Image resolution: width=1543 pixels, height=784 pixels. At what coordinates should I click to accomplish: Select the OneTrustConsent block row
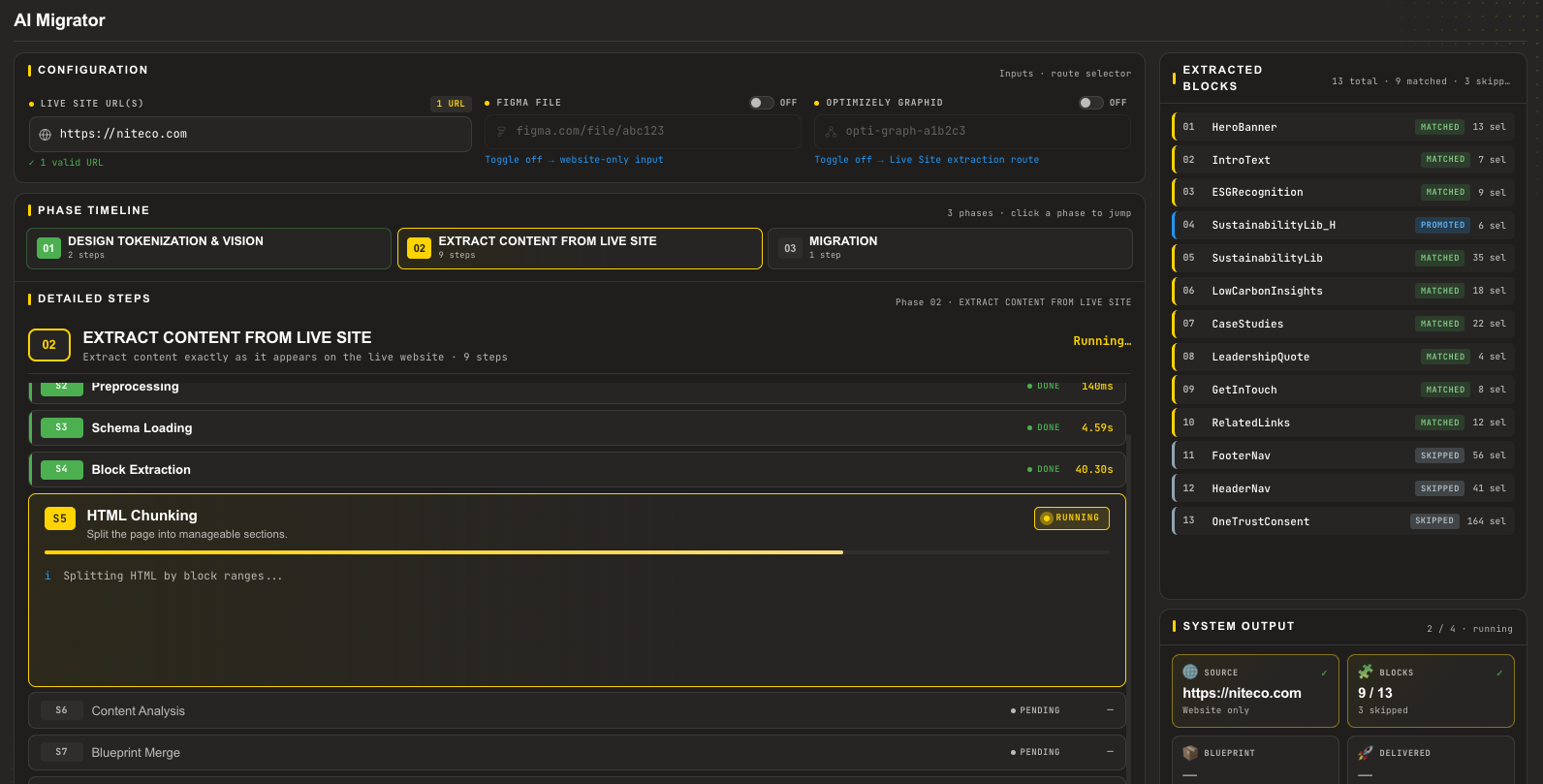pos(1342,521)
